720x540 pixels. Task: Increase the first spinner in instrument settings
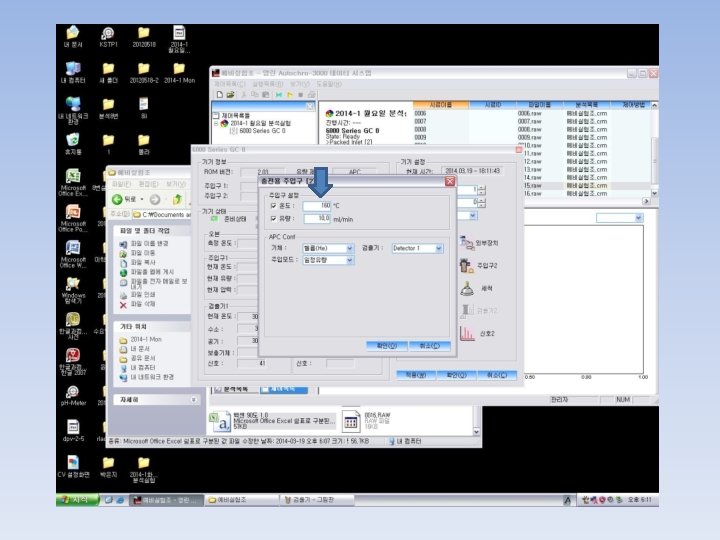tap(481, 187)
